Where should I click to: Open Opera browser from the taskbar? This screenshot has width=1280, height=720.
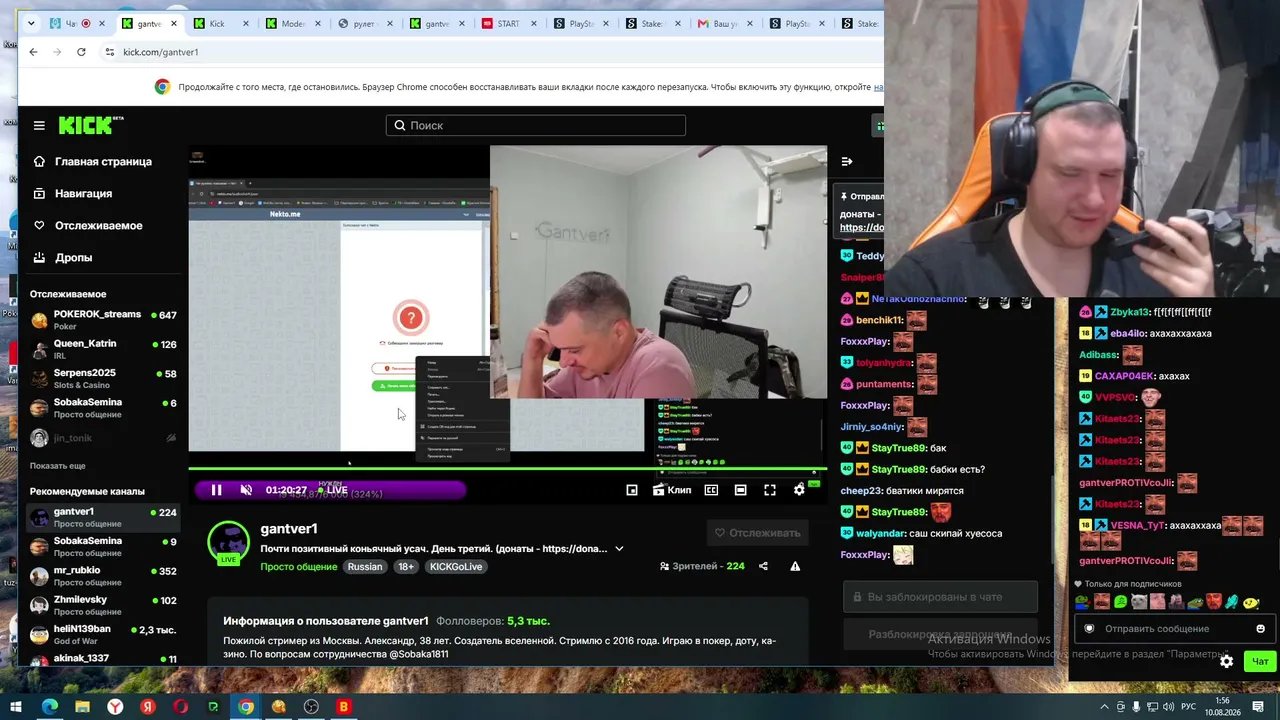click(181, 707)
